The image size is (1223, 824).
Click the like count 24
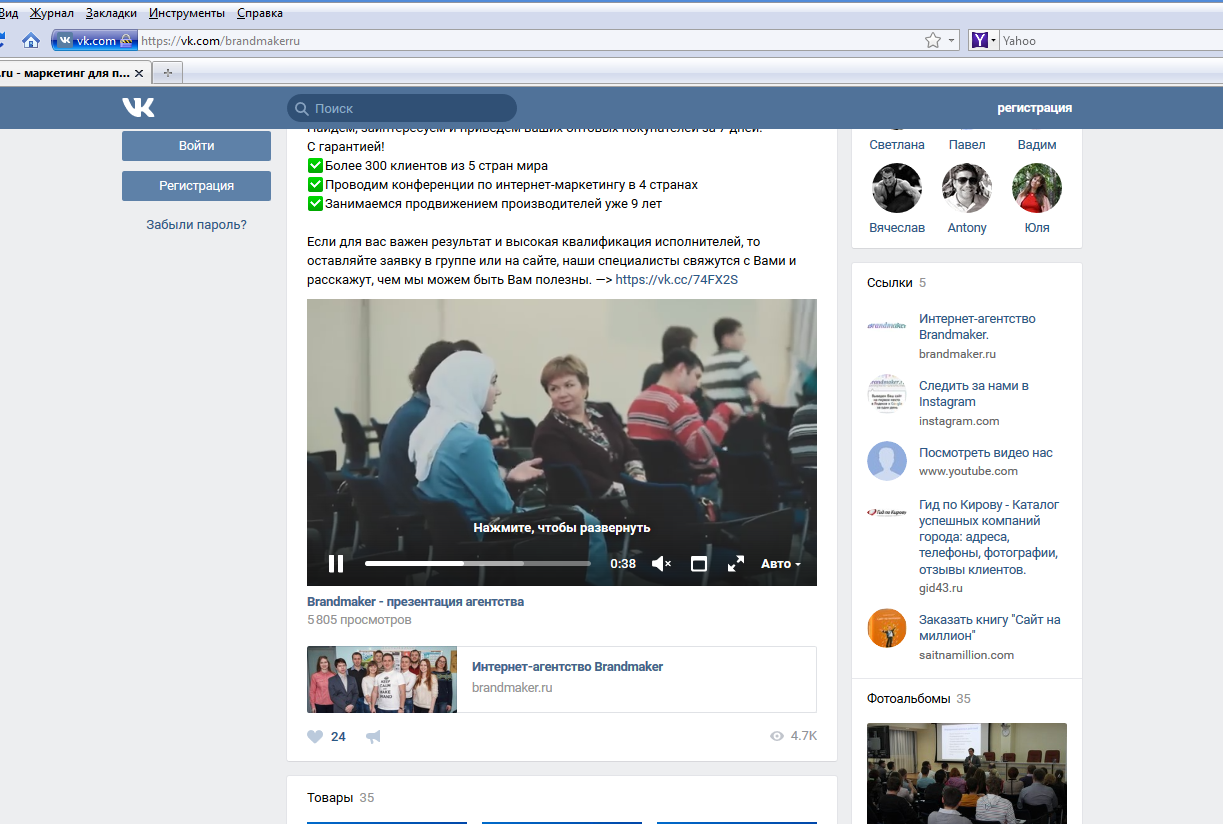click(x=338, y=737)
